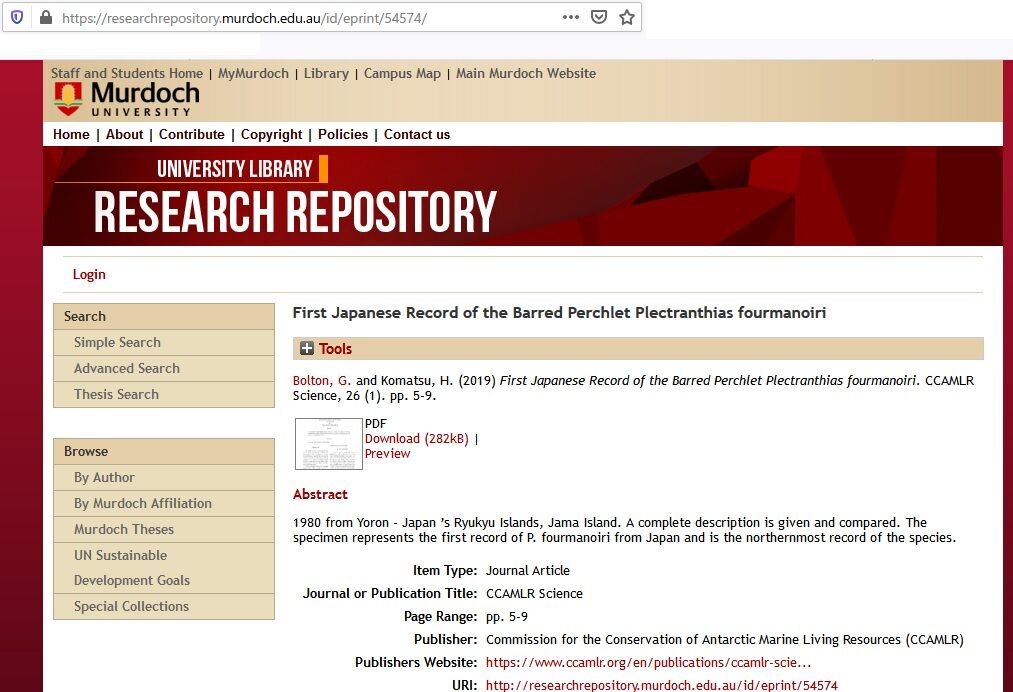This screenshot has width=1013, height=692.
Task: Click the browser address bar URL
Action: [x=244, y=18]
